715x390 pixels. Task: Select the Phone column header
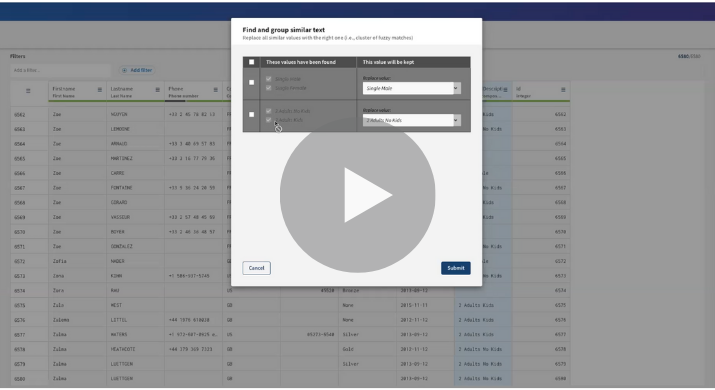(193, 92)
